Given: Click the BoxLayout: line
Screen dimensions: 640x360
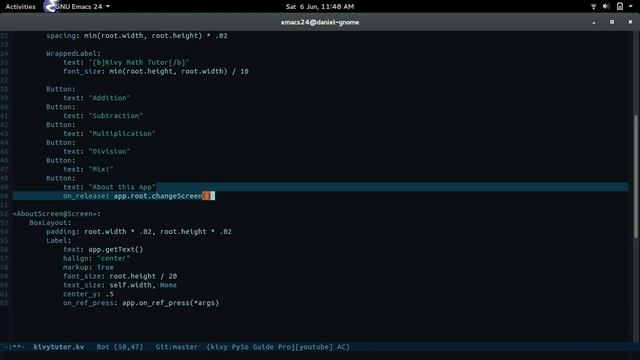Looking at the screenshot, I should tap(50, 223).
